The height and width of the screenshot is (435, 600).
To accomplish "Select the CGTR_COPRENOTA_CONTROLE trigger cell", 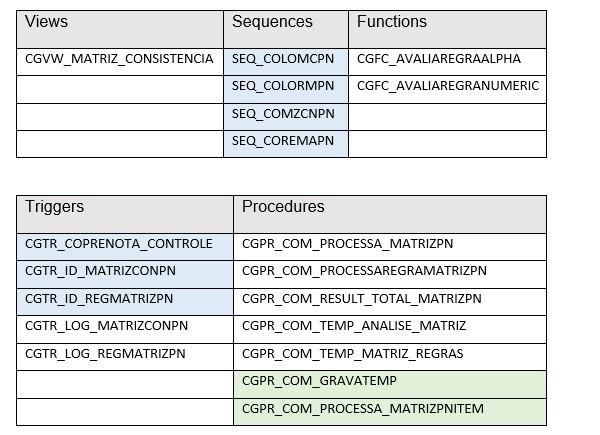I will tap(118, 244).
